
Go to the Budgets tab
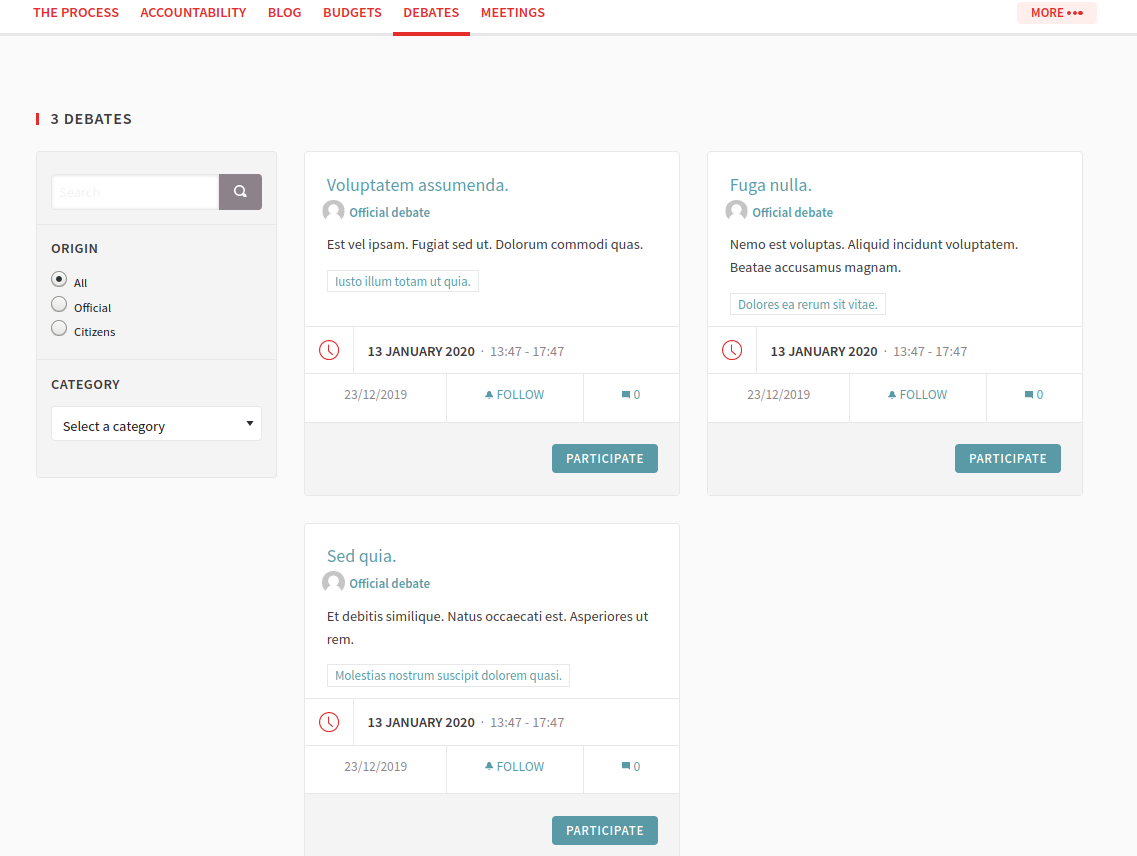(x=352, y=13)
